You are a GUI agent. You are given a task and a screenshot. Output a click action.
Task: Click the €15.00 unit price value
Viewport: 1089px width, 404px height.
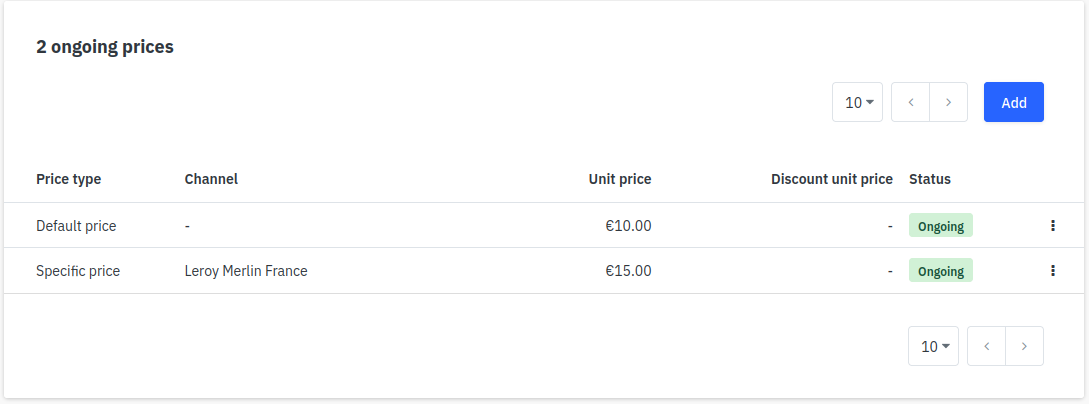pos(628,270)
